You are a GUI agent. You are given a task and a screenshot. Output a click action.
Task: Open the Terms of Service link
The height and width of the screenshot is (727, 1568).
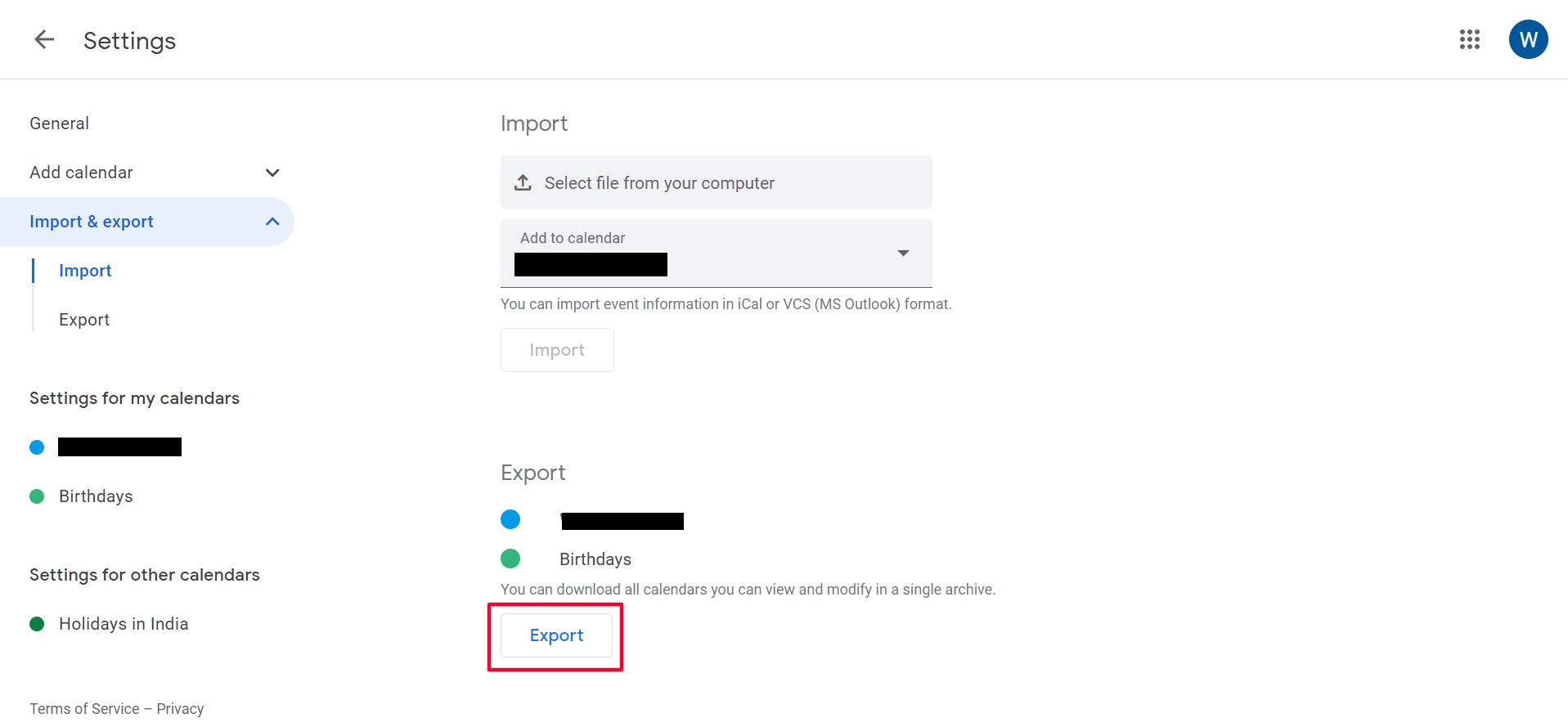coord(84,709)
